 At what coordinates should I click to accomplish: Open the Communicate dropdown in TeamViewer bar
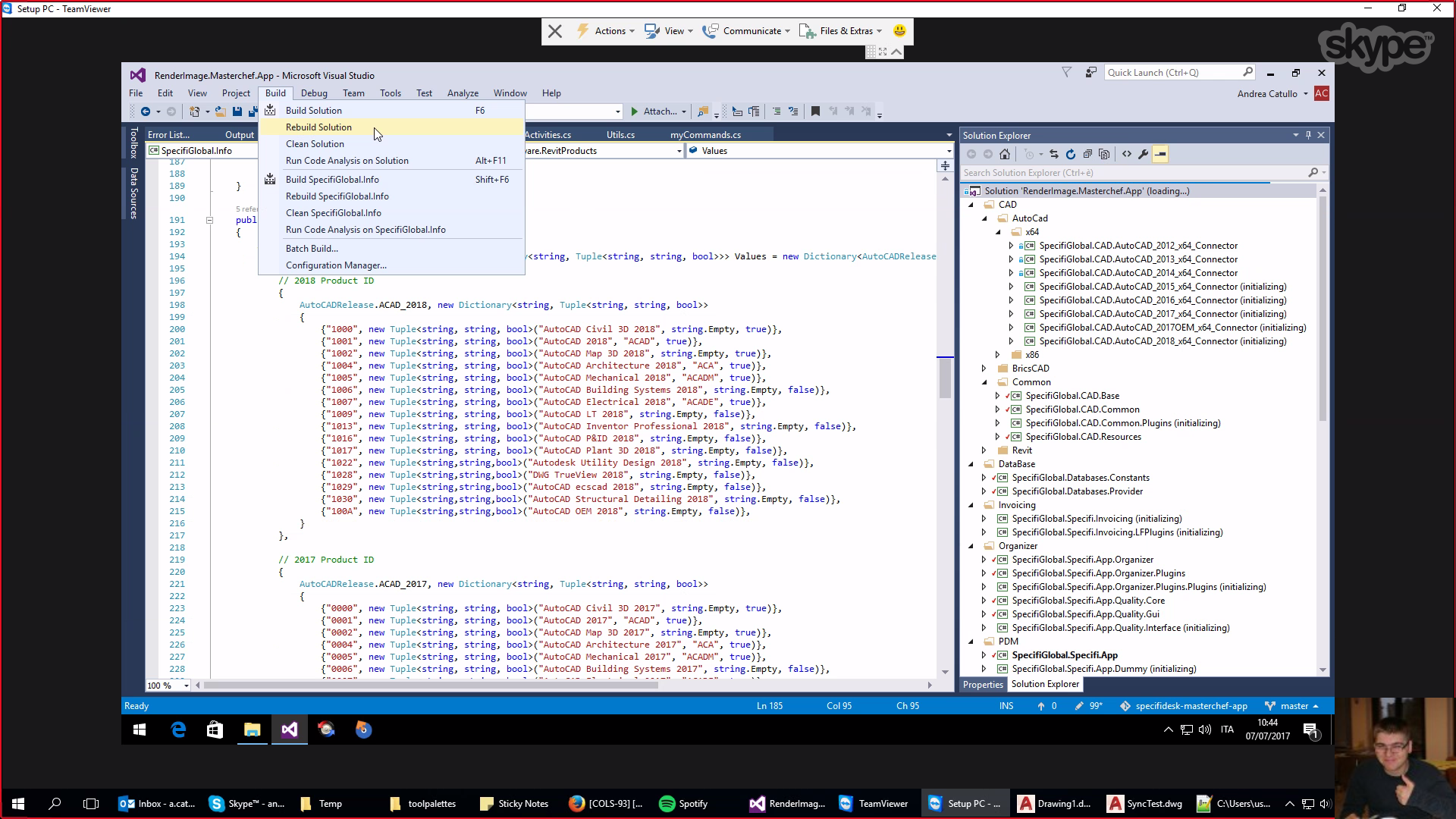[746, 31]
